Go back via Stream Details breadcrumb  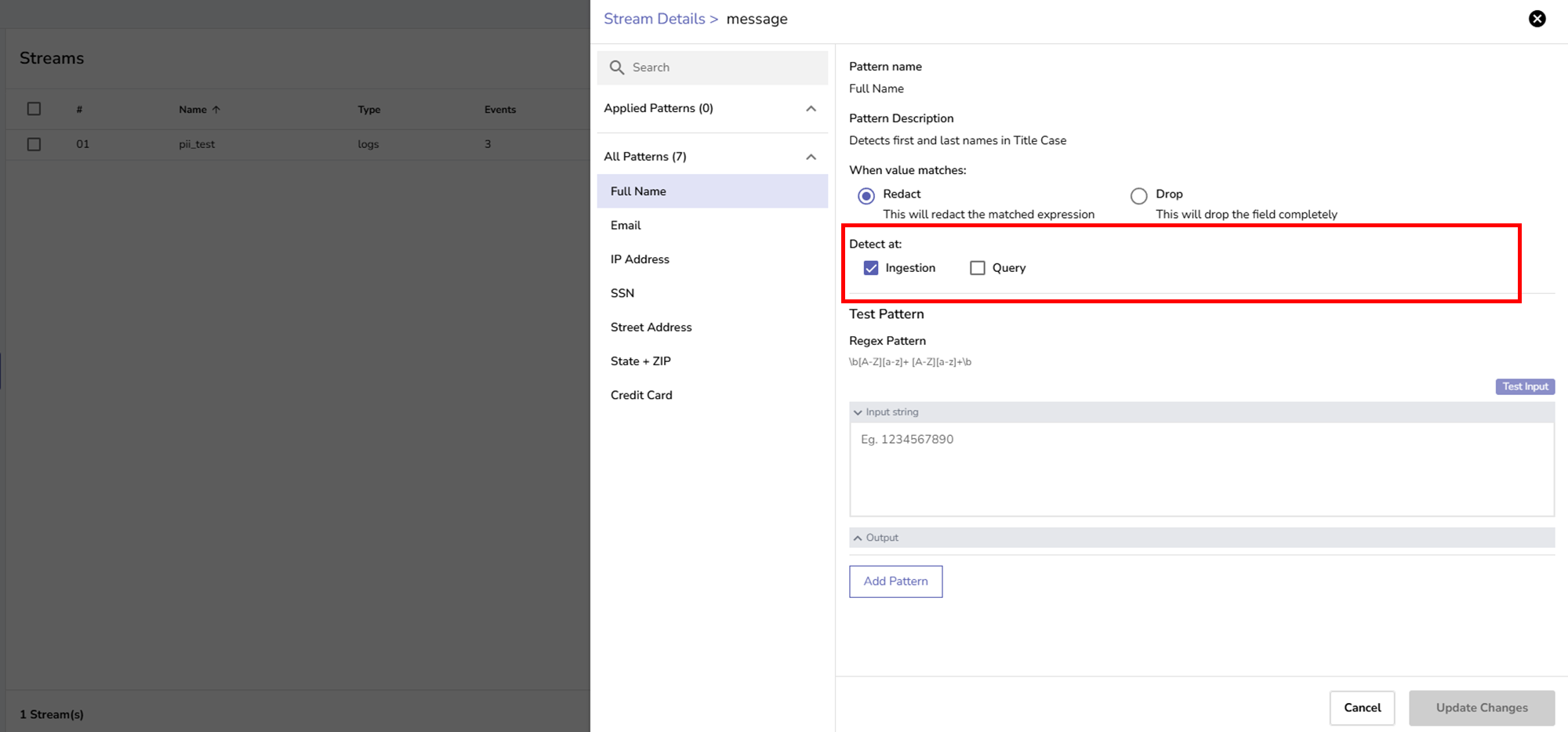654,19
